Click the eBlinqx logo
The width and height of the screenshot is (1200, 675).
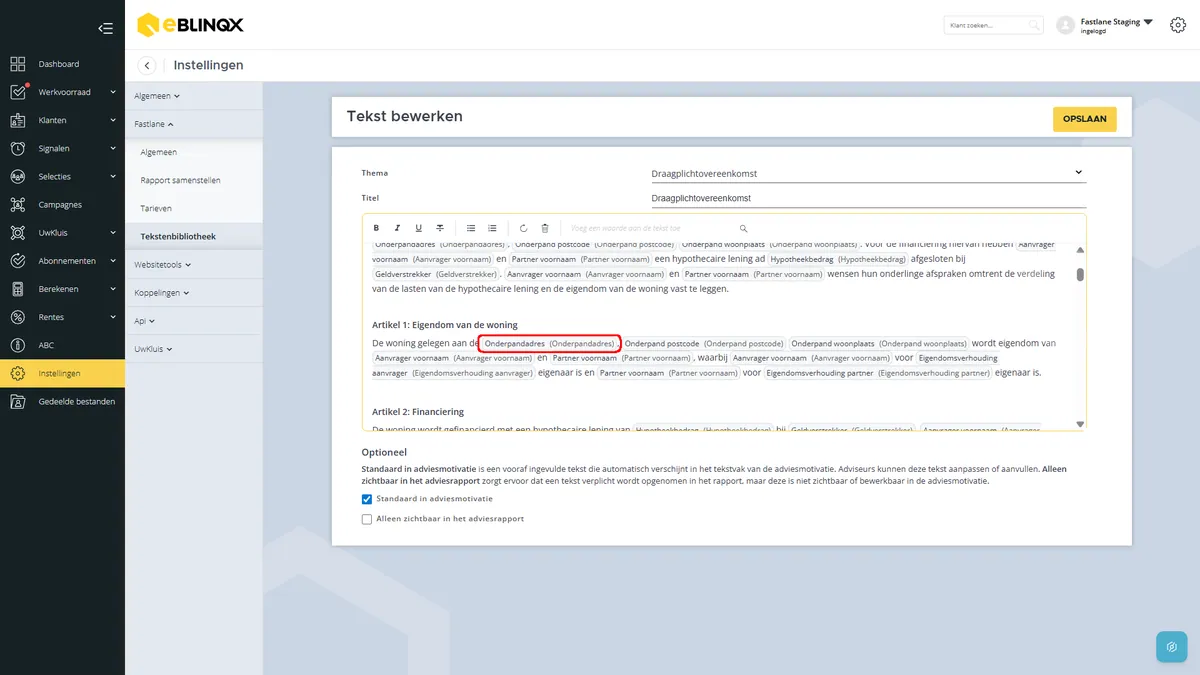pyautogui.click(x=190, y=24)
